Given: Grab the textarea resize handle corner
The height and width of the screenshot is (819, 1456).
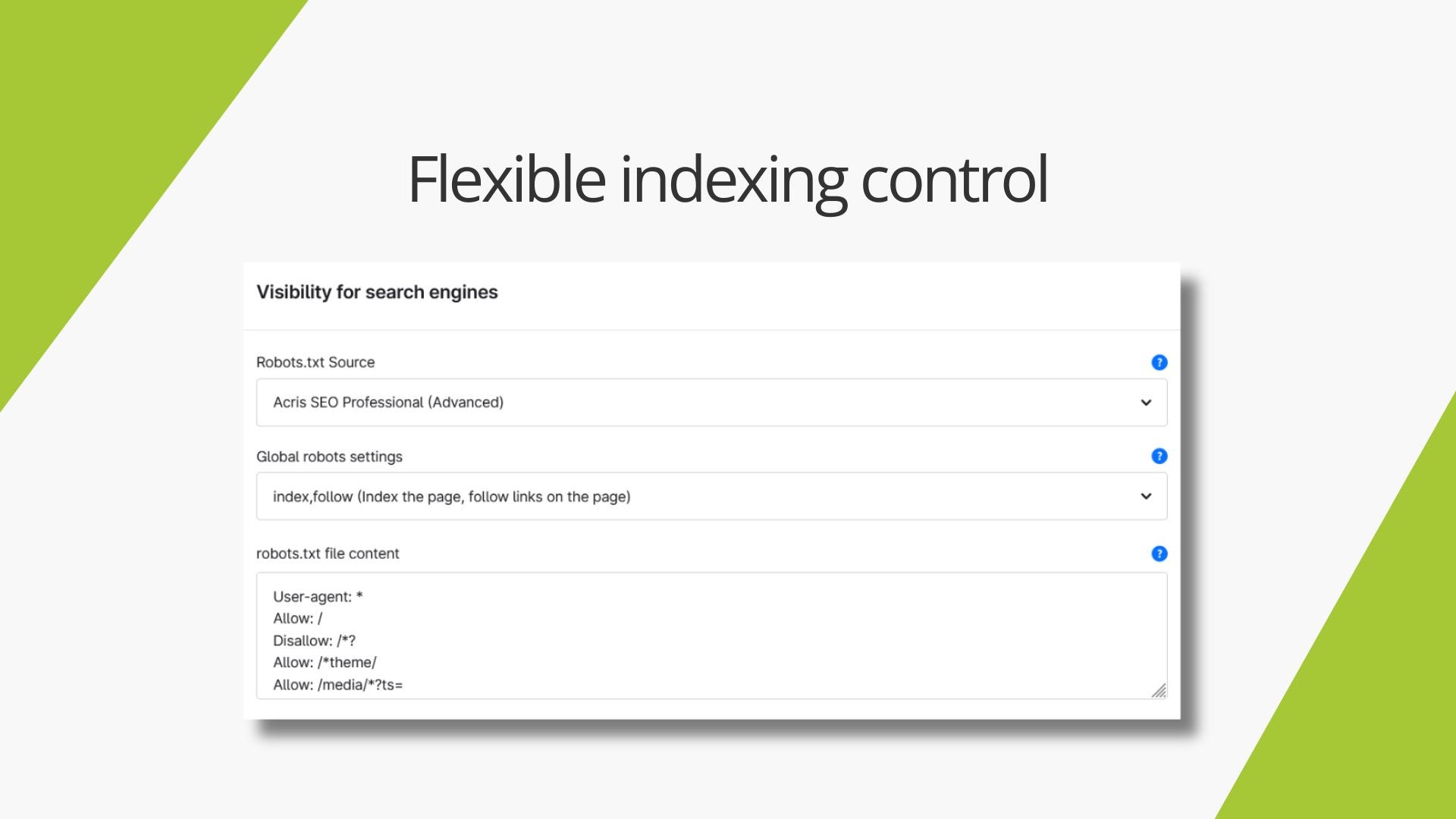Looking at the screenshot, I should click(x=1159, y=690).
